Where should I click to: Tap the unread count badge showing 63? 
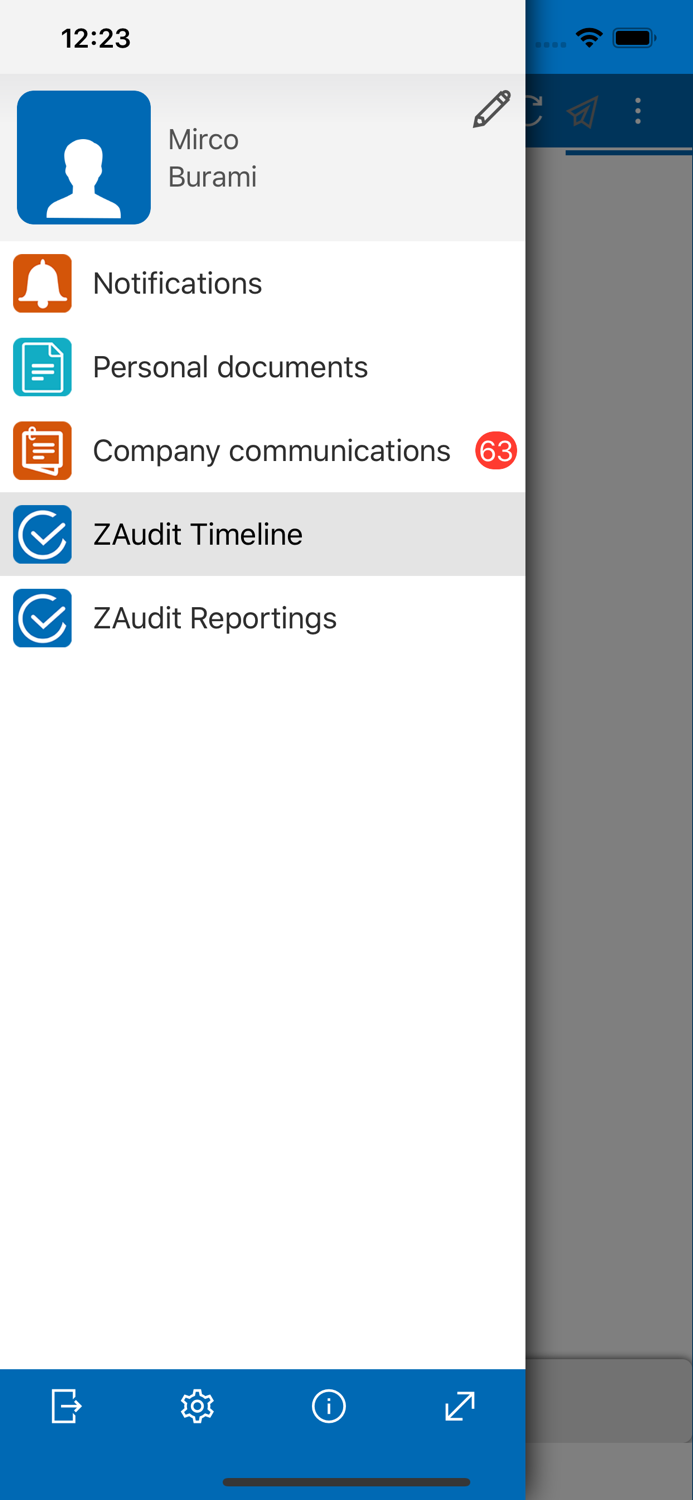click(x=497, y=451)
